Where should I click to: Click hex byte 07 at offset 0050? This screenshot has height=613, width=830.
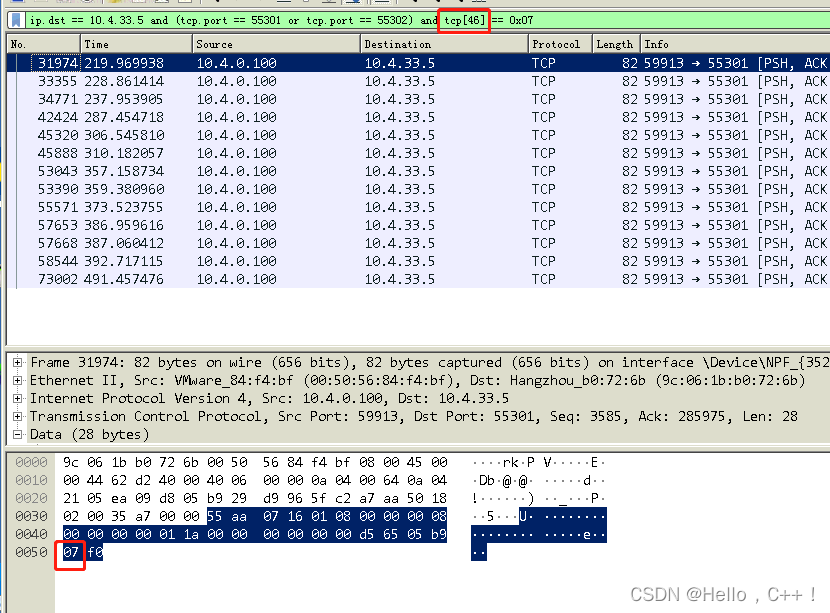(x=71, y=552)
